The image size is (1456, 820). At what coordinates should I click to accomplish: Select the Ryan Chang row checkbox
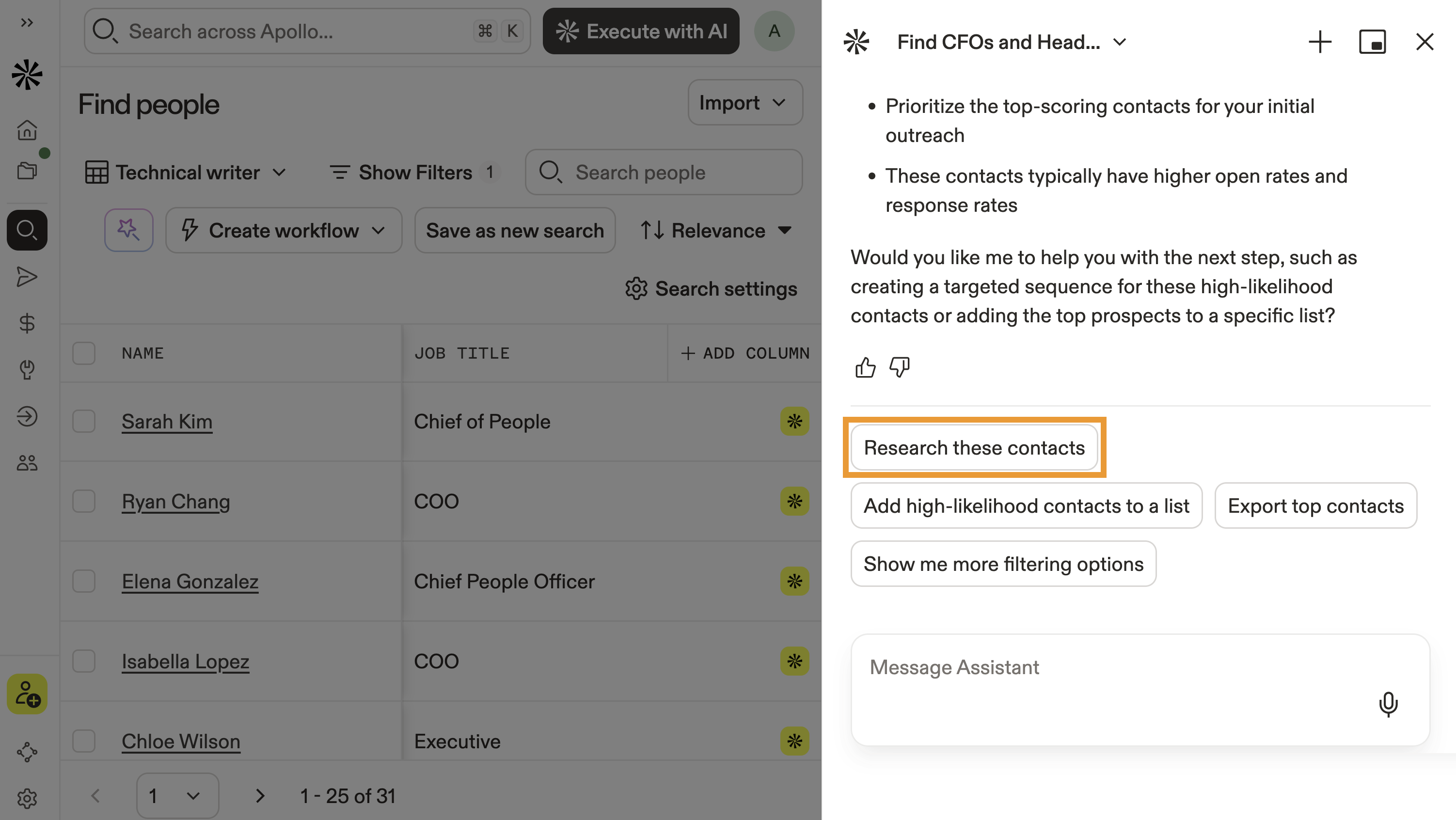click(x=84, y=501)
